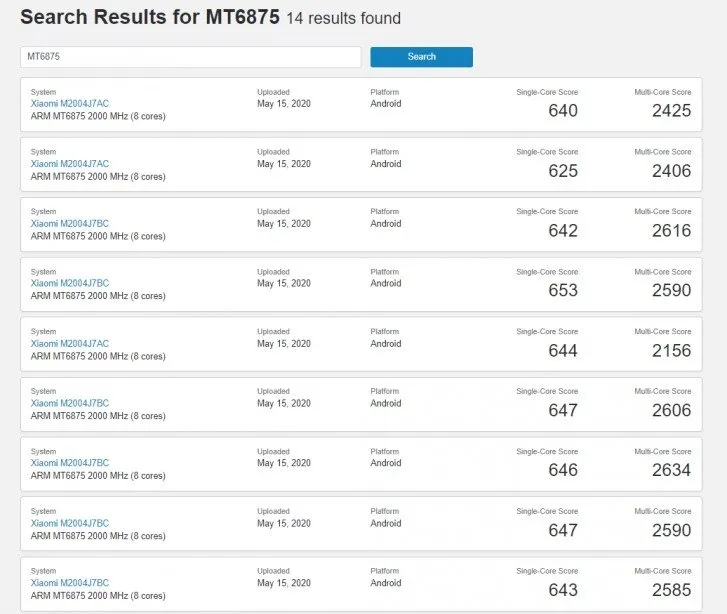The image size is (727, 614).
Task: Click the single-core score 653
Action: point(563,291)
